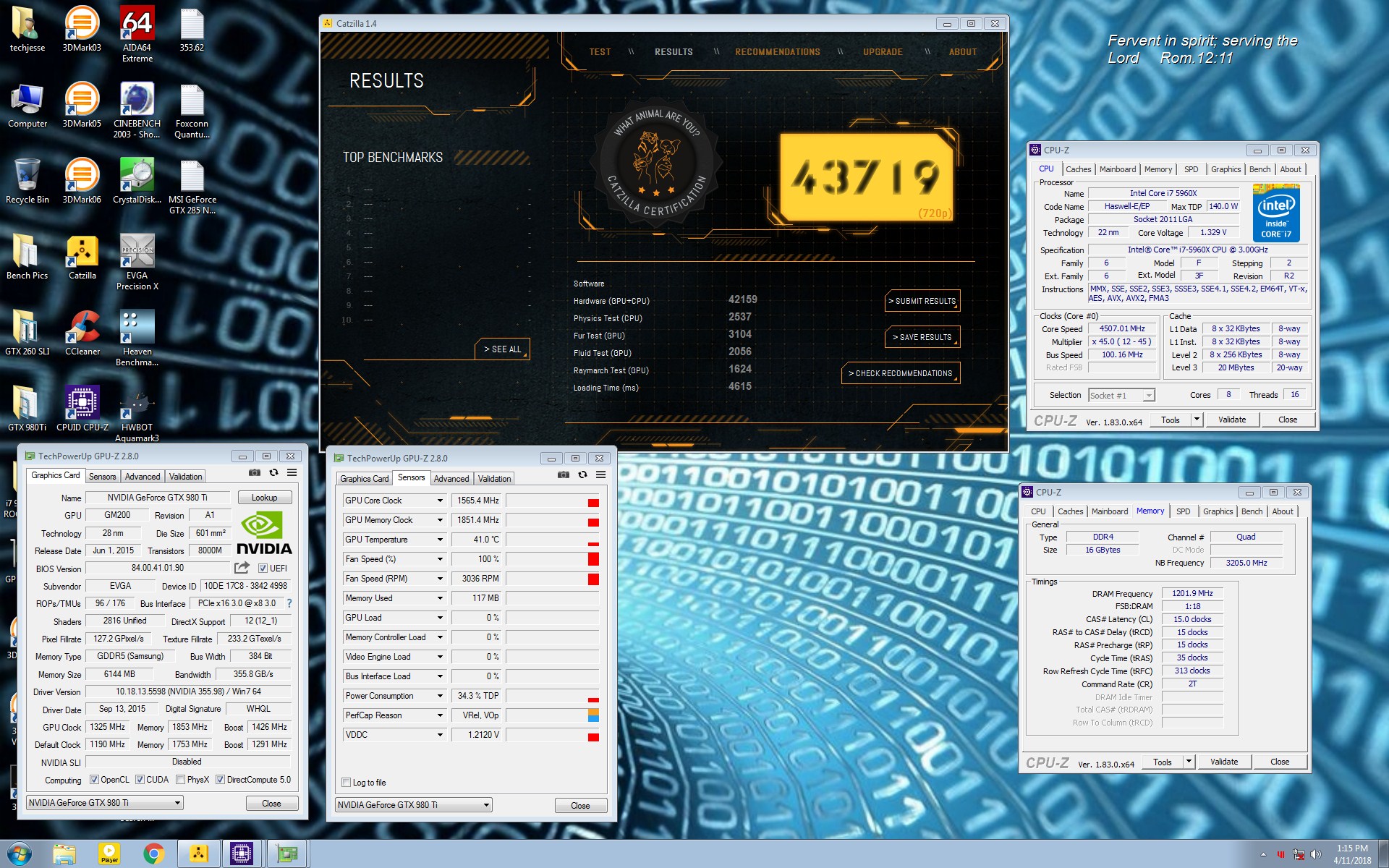
Task: Open the CPUID CPU-Z desktop shortcut
Action: pyautogui.click(x=82, y=409)
